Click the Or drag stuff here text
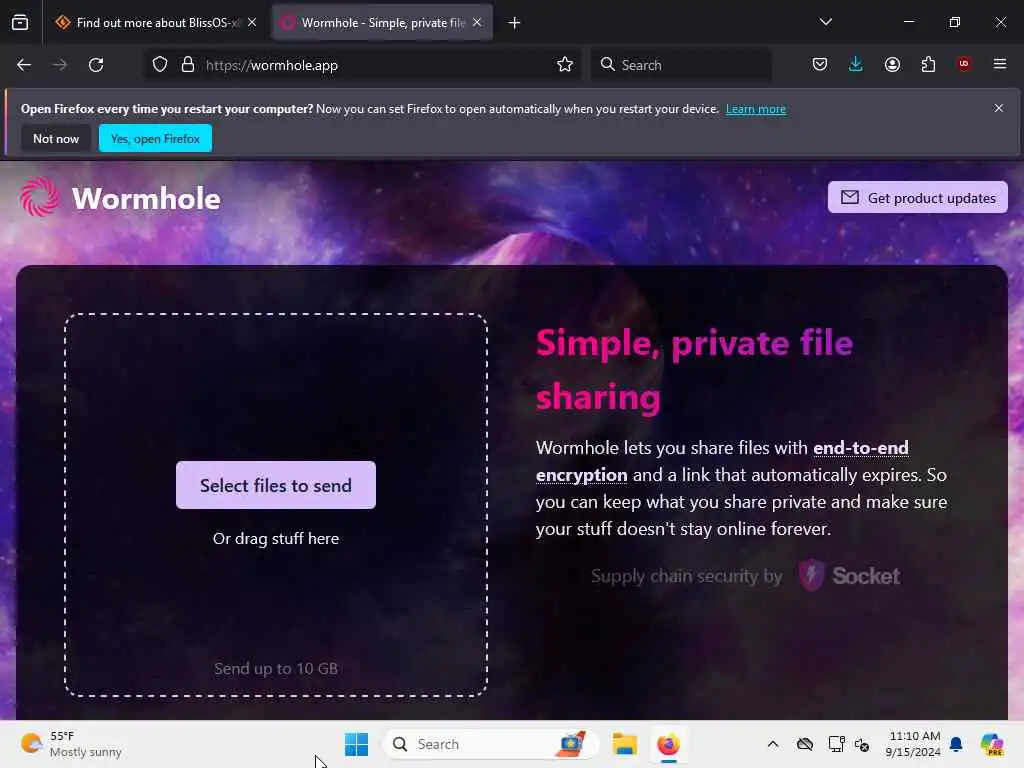Screen dimensions: 1024x768 [276, 539]
